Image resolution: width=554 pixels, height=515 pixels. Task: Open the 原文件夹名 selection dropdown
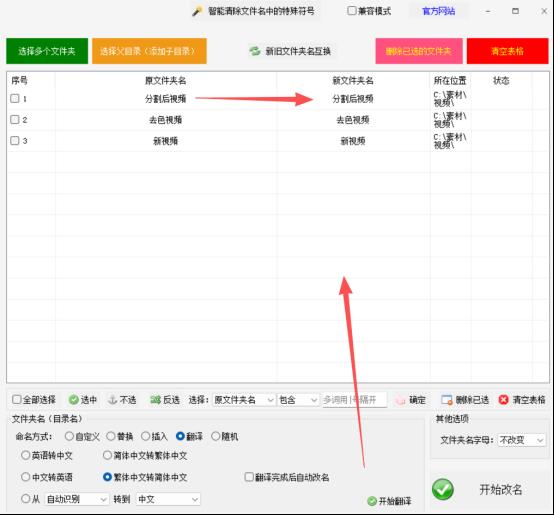pyautogui.click(x=244, y=400)
